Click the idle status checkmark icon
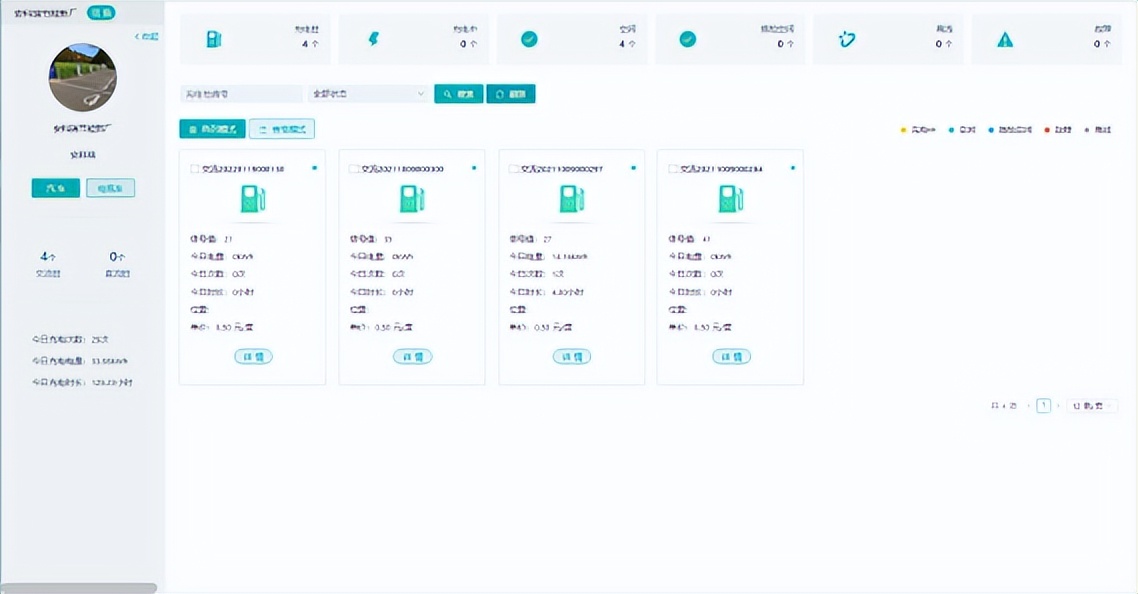This screenshot has height=594, width=1138. coord(530,38)
